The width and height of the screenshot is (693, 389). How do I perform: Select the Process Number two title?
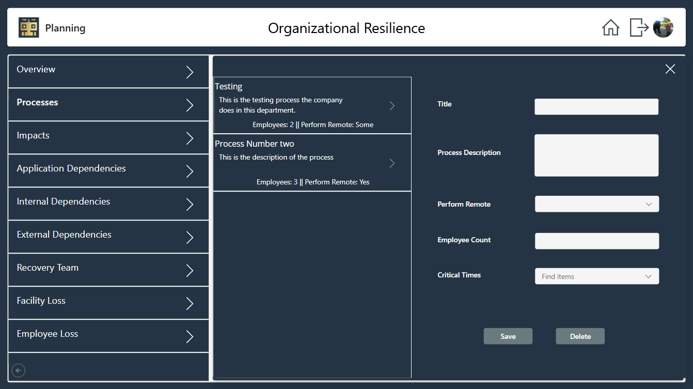point(254,144)
